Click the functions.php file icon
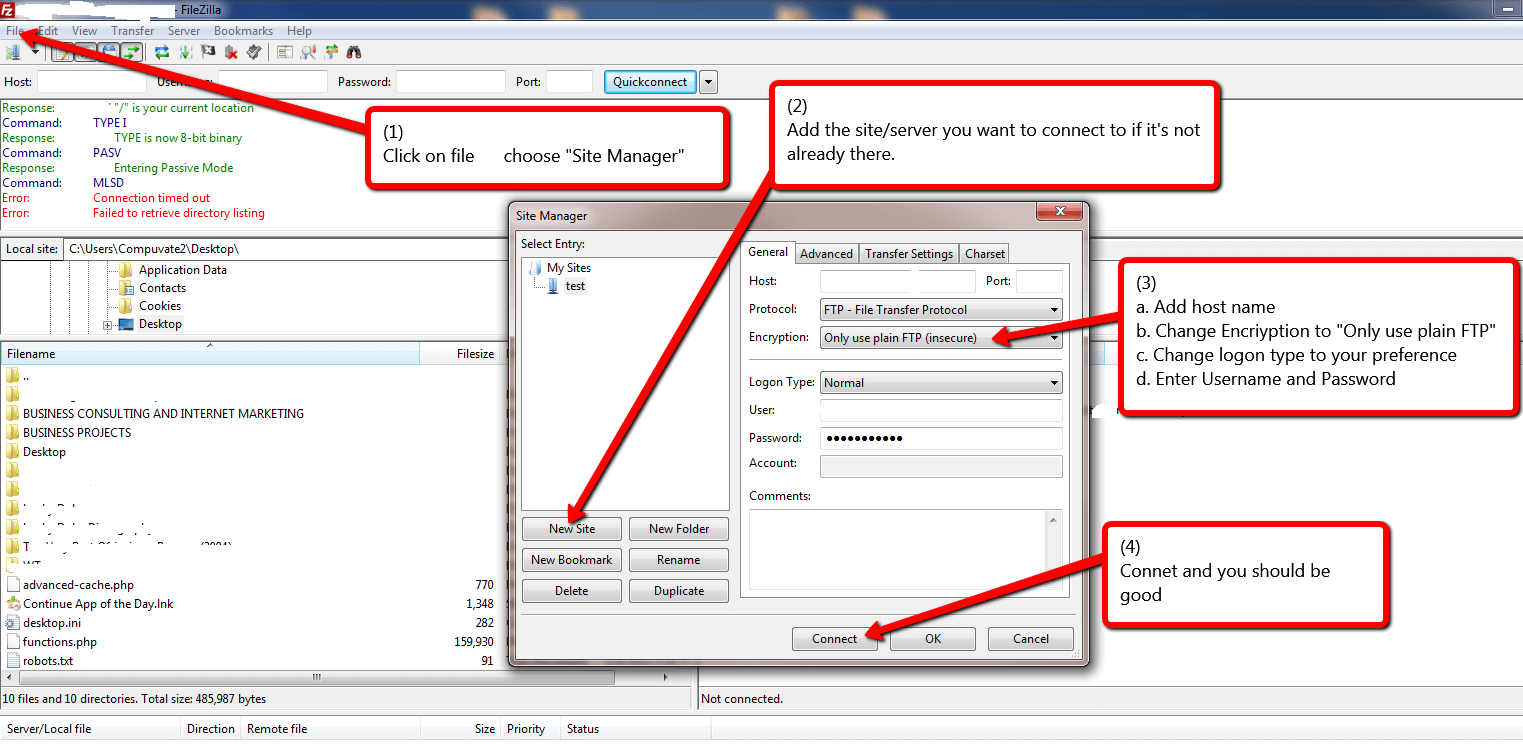 [x=12, y=641]
